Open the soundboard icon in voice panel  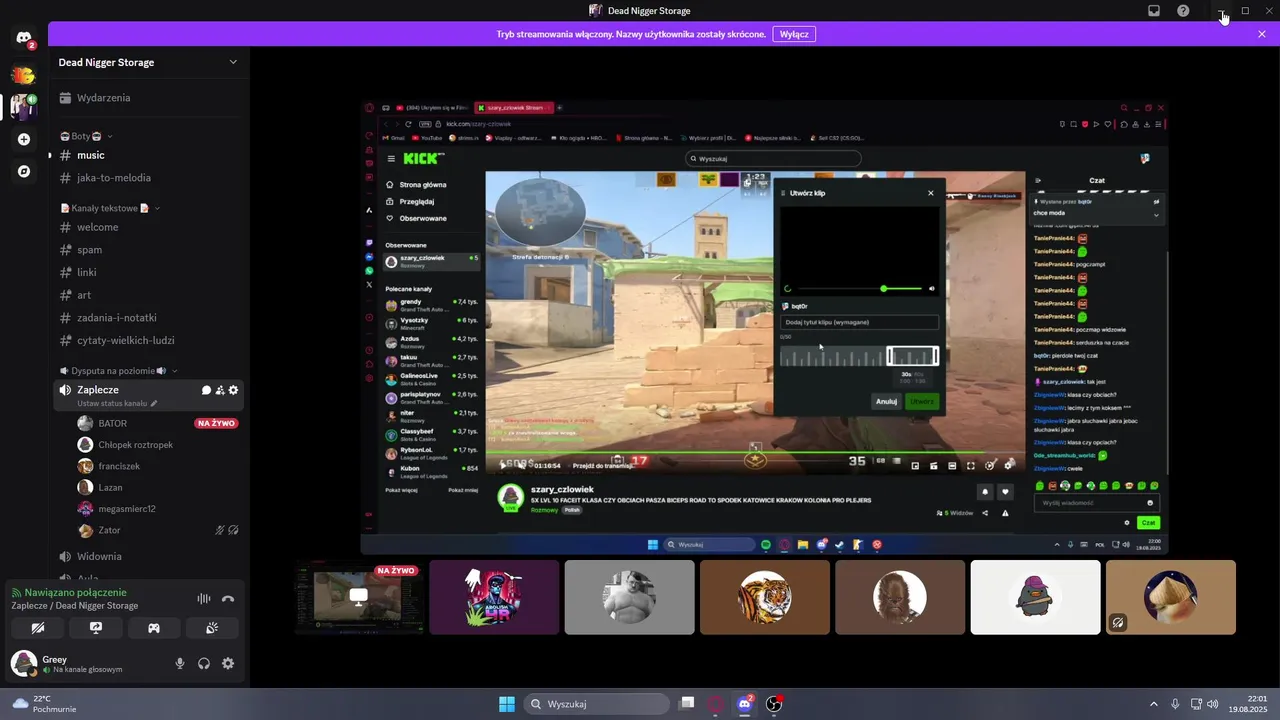(x=212, y=628)
